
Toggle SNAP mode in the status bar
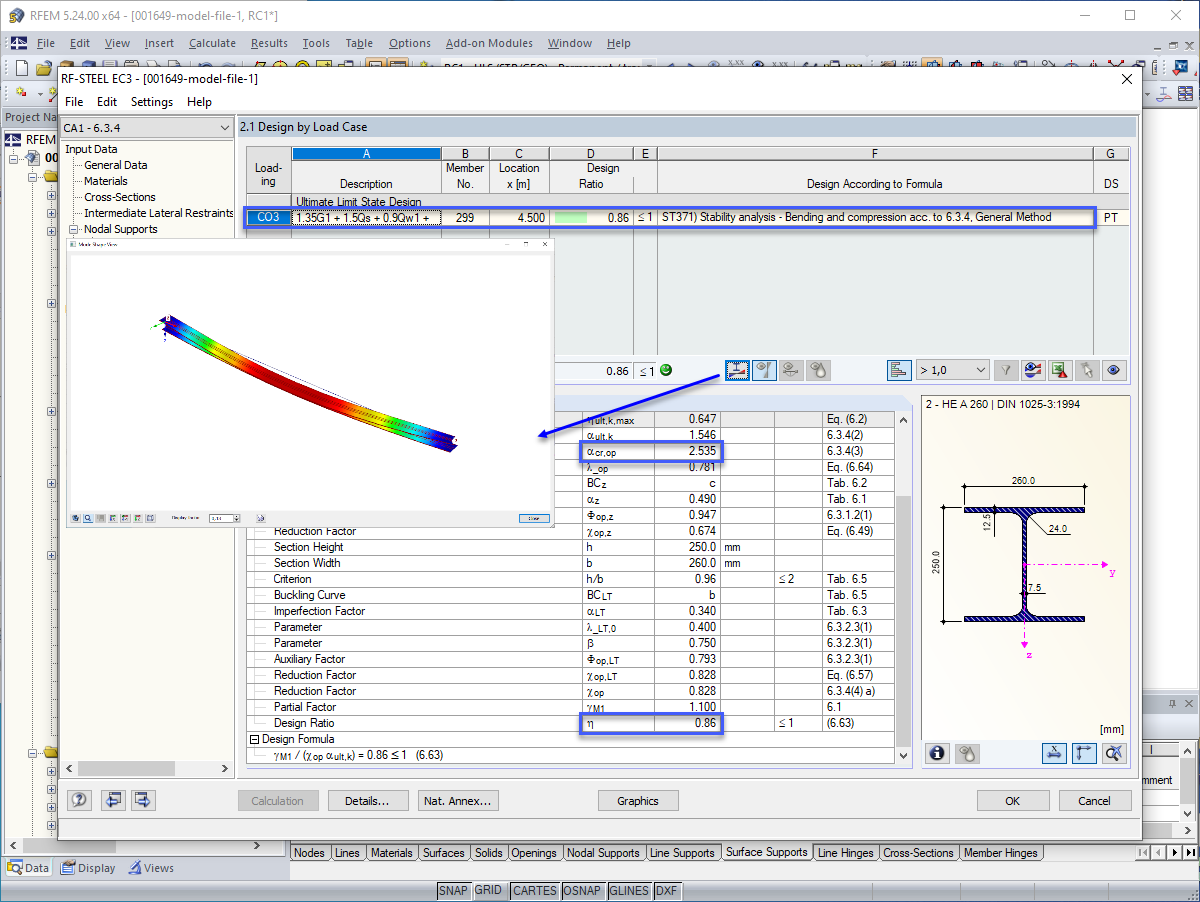[455, 890]
